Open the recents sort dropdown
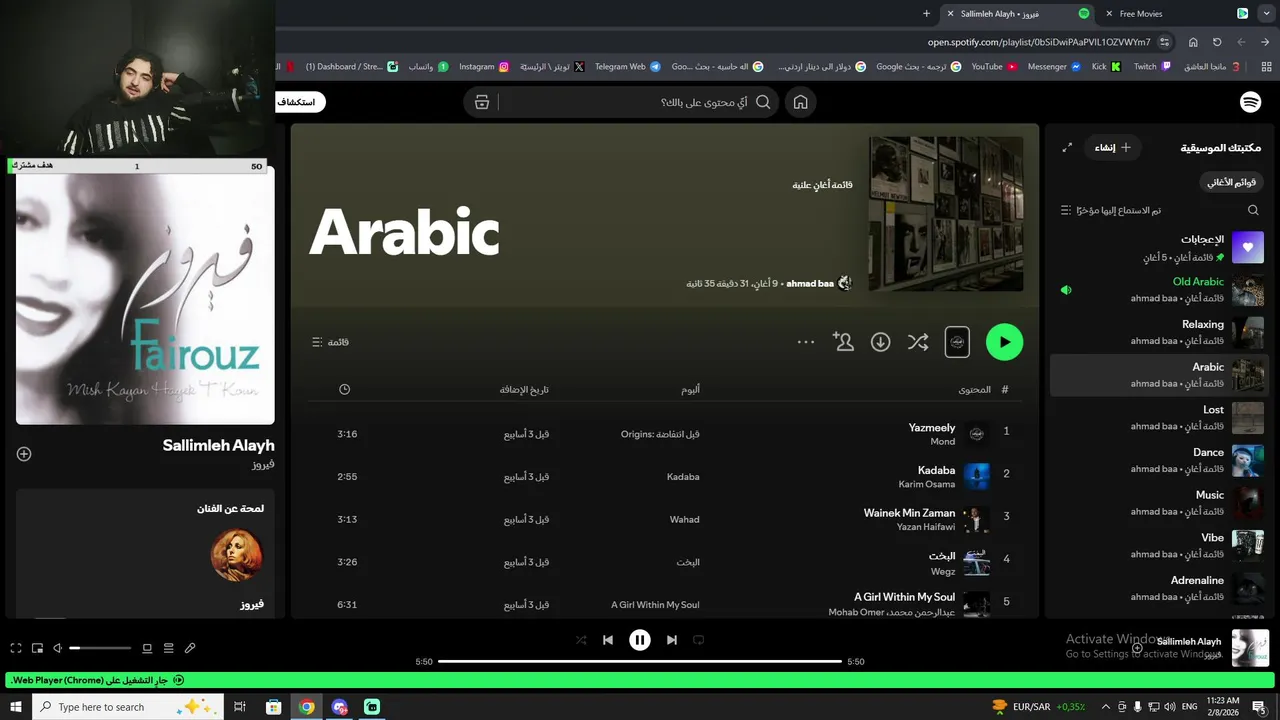This screenshot has height=720, width=1280. click(x=1111, y=210)
